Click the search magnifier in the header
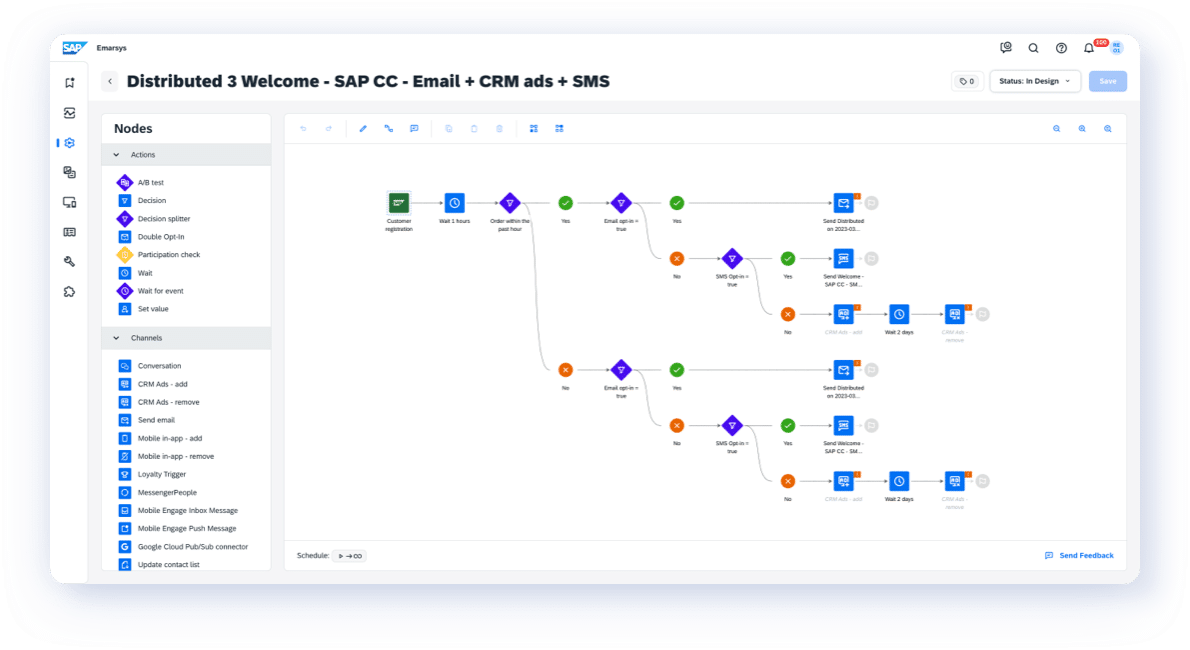The width and height of the screenshot is (1190, 650). (1034, 48)
